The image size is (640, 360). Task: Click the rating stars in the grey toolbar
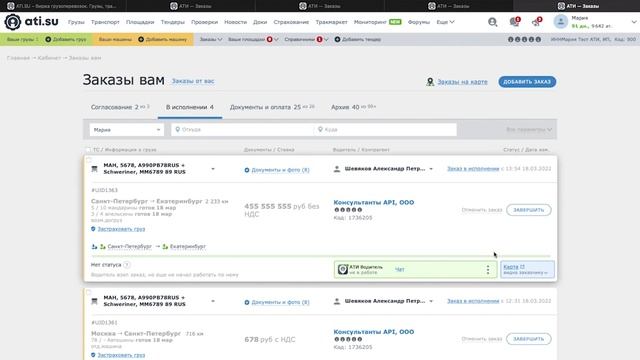[524, 40]
